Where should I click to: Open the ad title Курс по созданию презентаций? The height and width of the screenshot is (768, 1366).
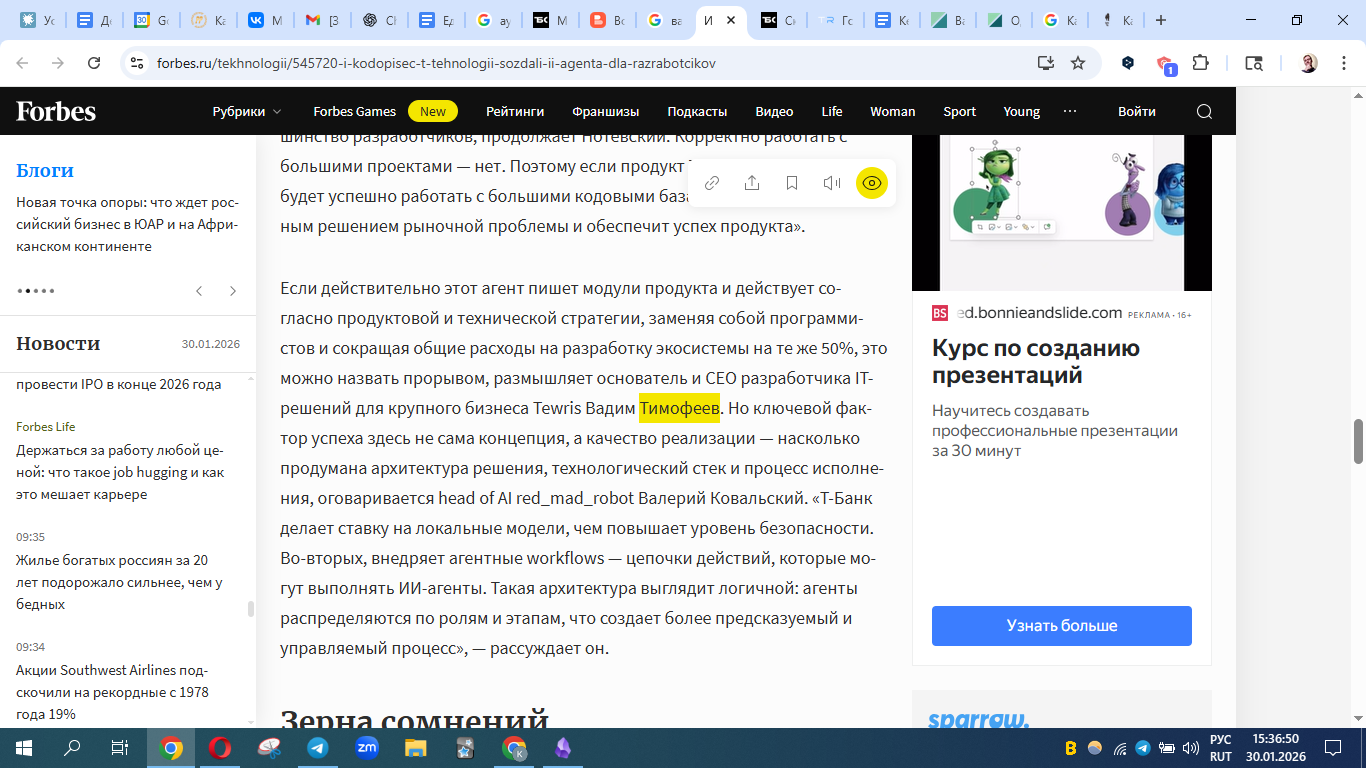(1036, 362)
